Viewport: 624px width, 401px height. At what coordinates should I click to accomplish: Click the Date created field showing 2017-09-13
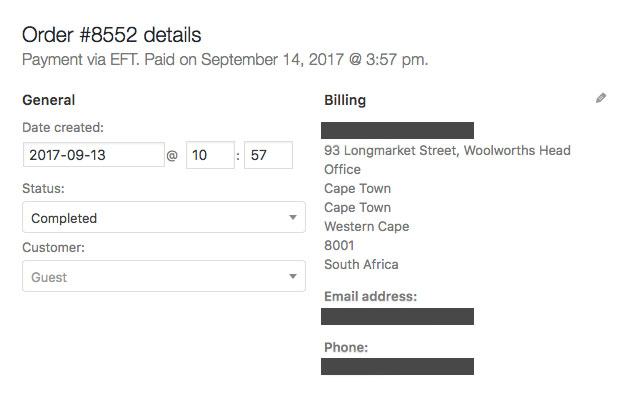click(x=93, y=155)
